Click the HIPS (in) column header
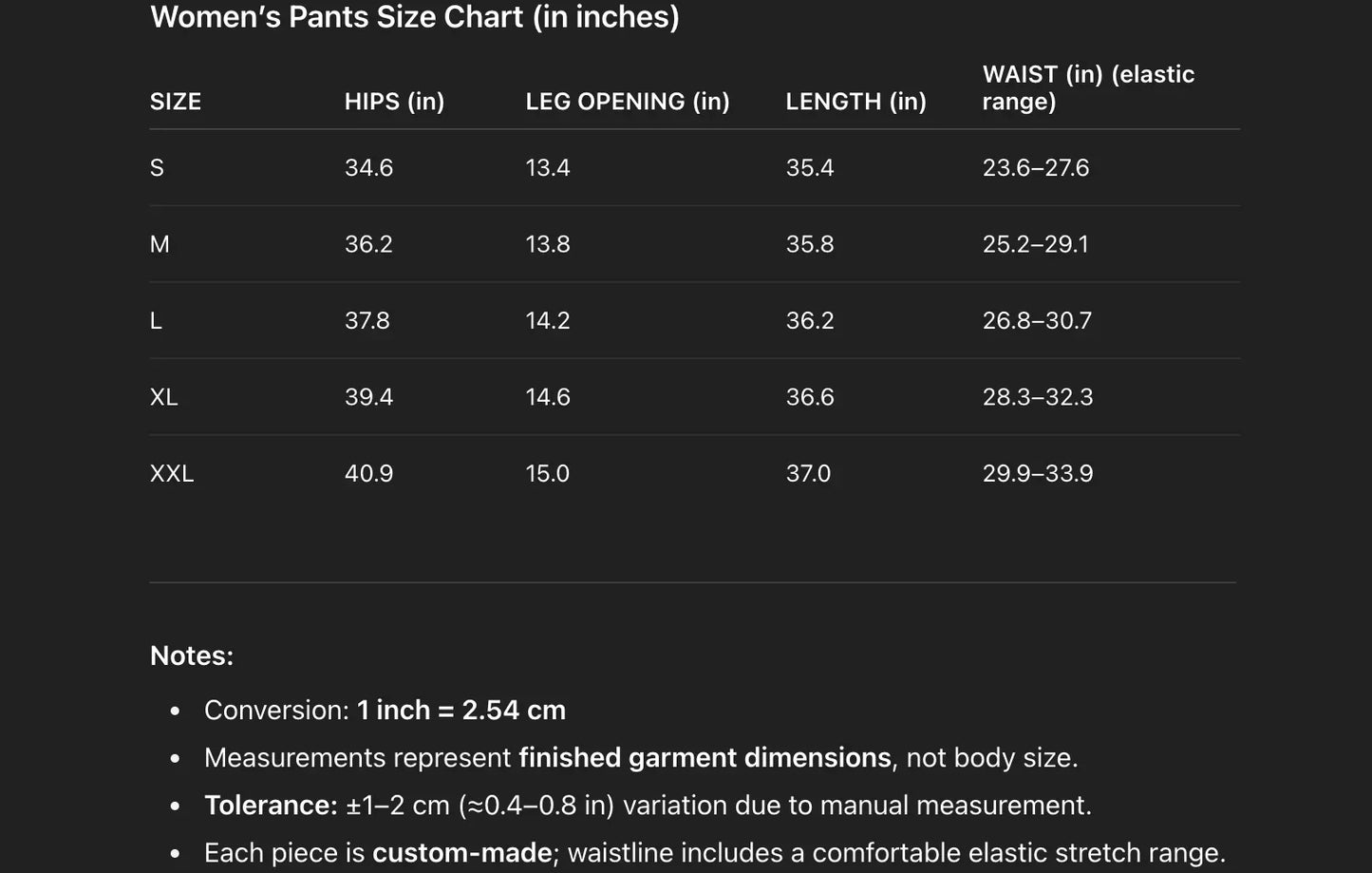This screenshot has height=873, width=1372. tap(394, 102)
